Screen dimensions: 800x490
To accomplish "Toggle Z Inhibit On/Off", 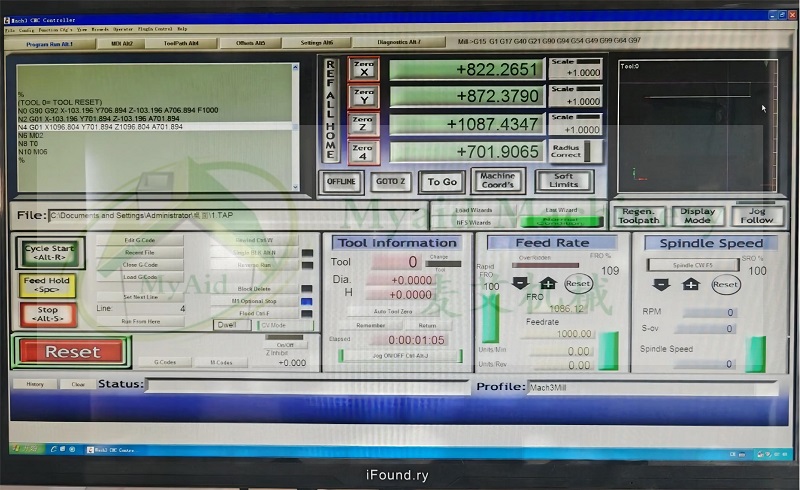I will [x=285, y=345].
